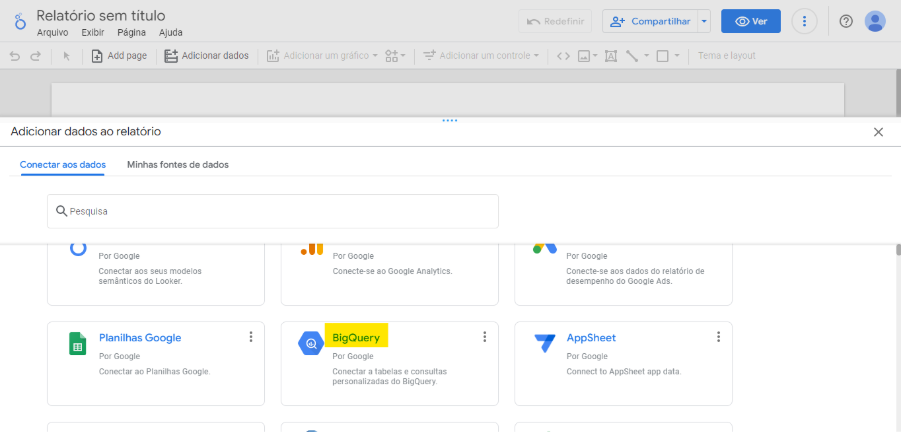
Task: Open the Ajuda menu
Action: point(171,33)
